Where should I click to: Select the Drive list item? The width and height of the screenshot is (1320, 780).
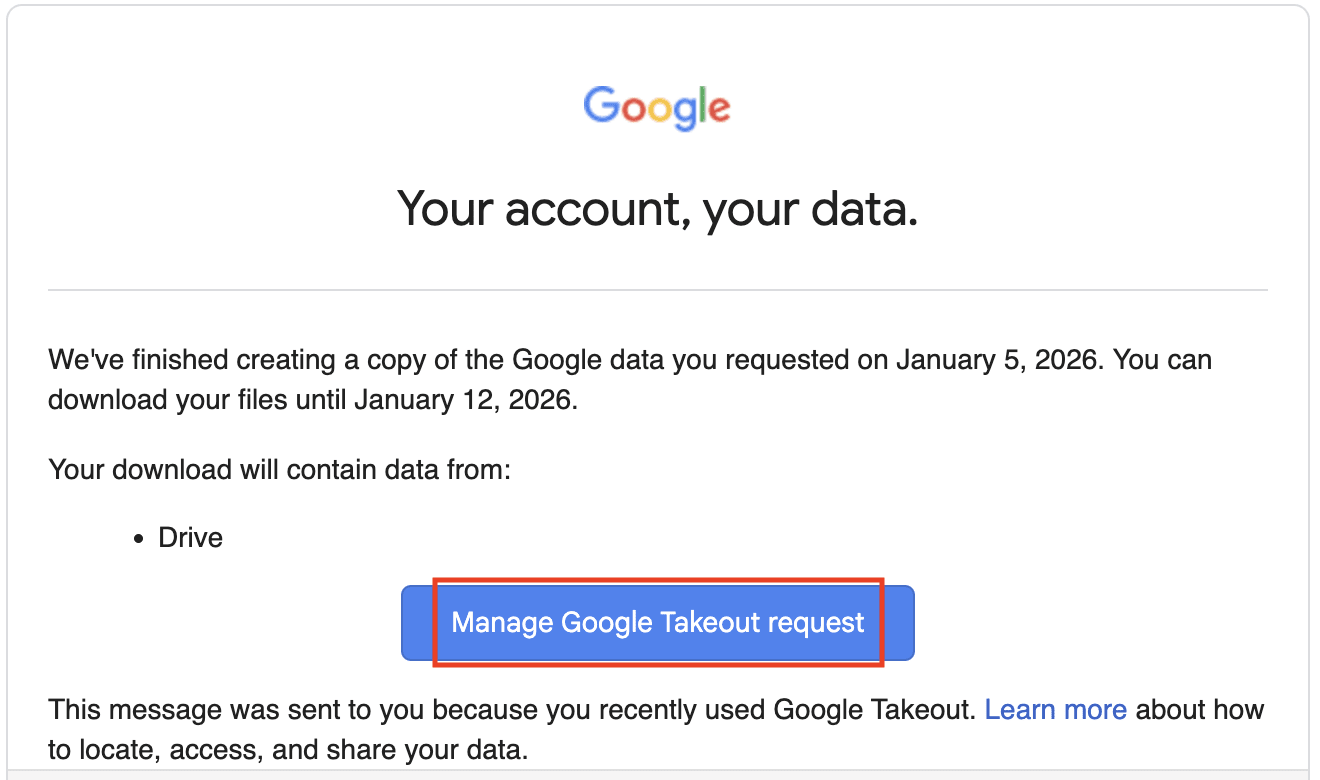point(190,537)
